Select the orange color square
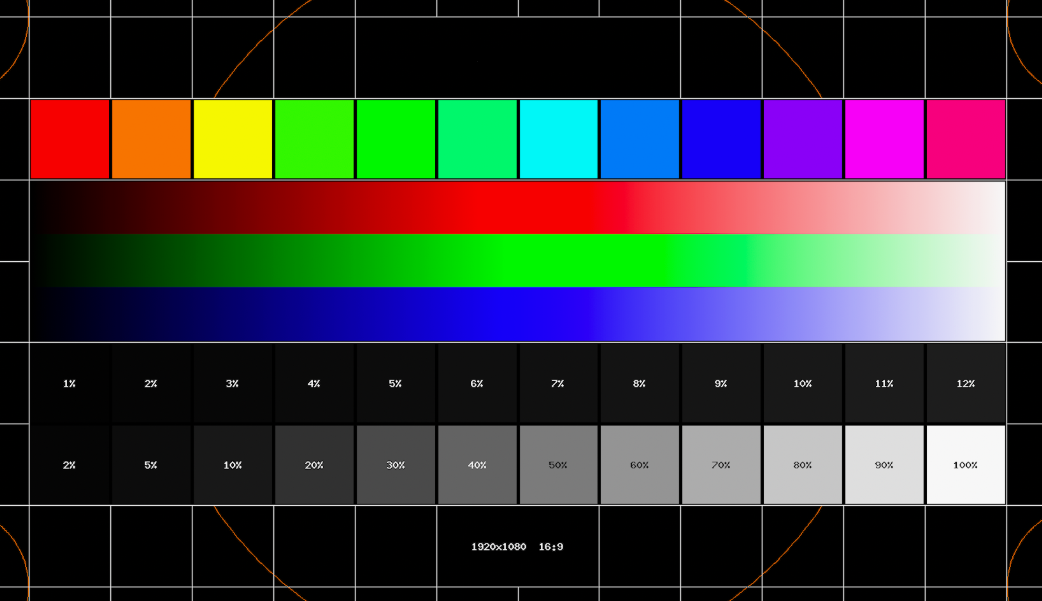Image resolution: width=1042 pixels, height=601 pixels. point(152,139)
